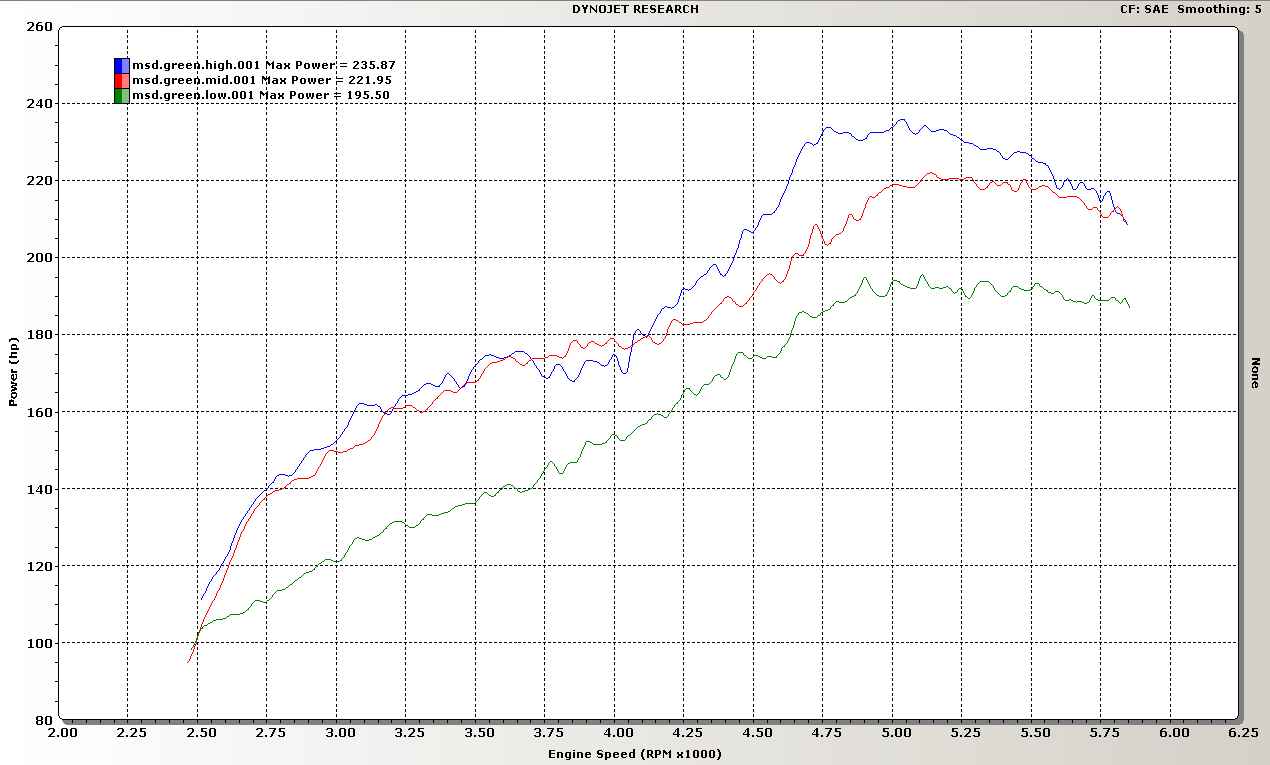Click the Power (hp) axis label
This screenshot has width=1270, height=765.
pyautogui.click(x=14, y=372)
